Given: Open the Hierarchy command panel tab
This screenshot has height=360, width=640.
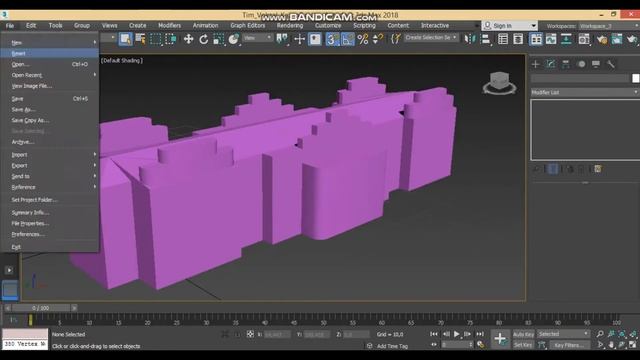Looking at the screenshot, I should pyautogui.click(x=566, y=64).
